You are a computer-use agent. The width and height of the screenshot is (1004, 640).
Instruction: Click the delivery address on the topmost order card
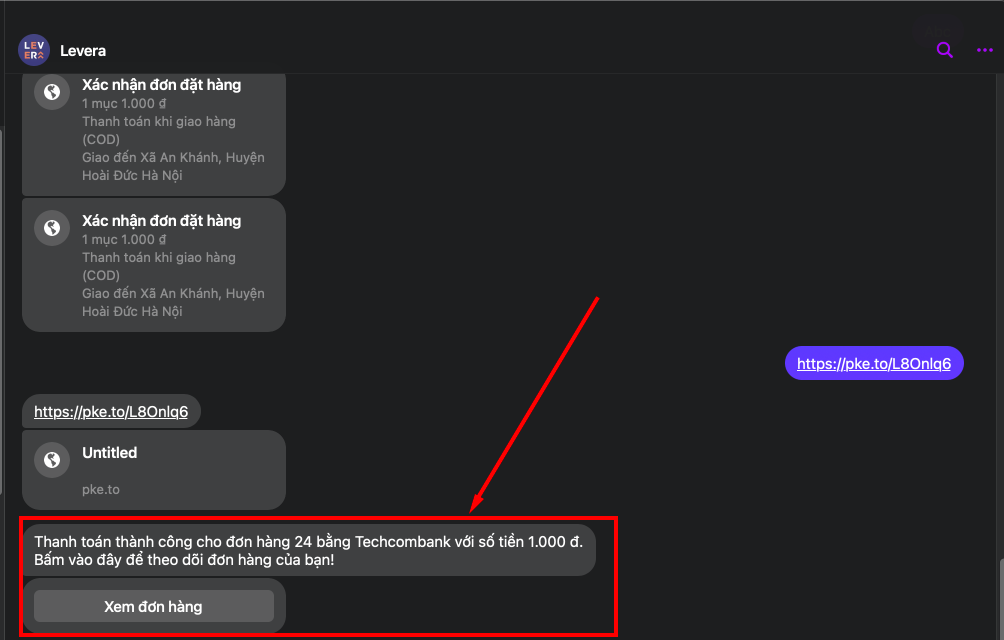point(173,166)
